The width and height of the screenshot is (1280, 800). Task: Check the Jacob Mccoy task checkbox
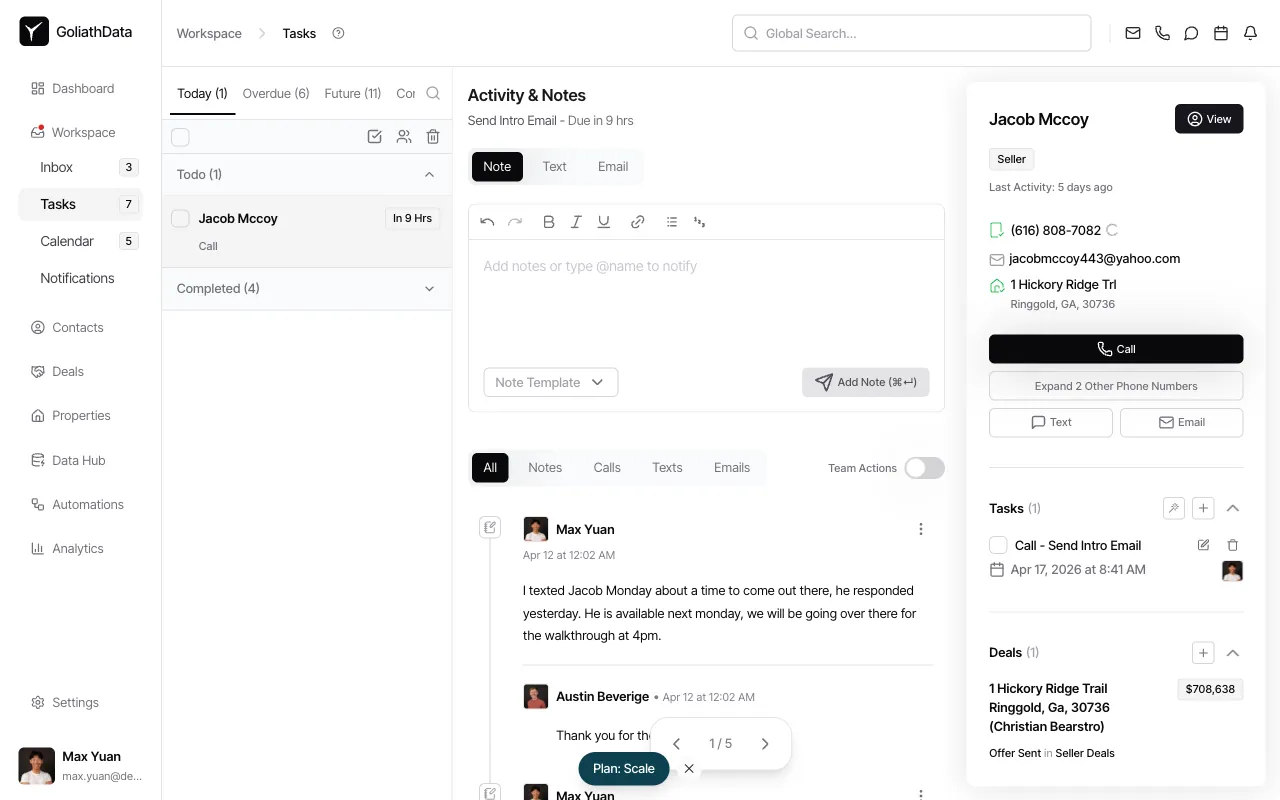pos(180,218)
